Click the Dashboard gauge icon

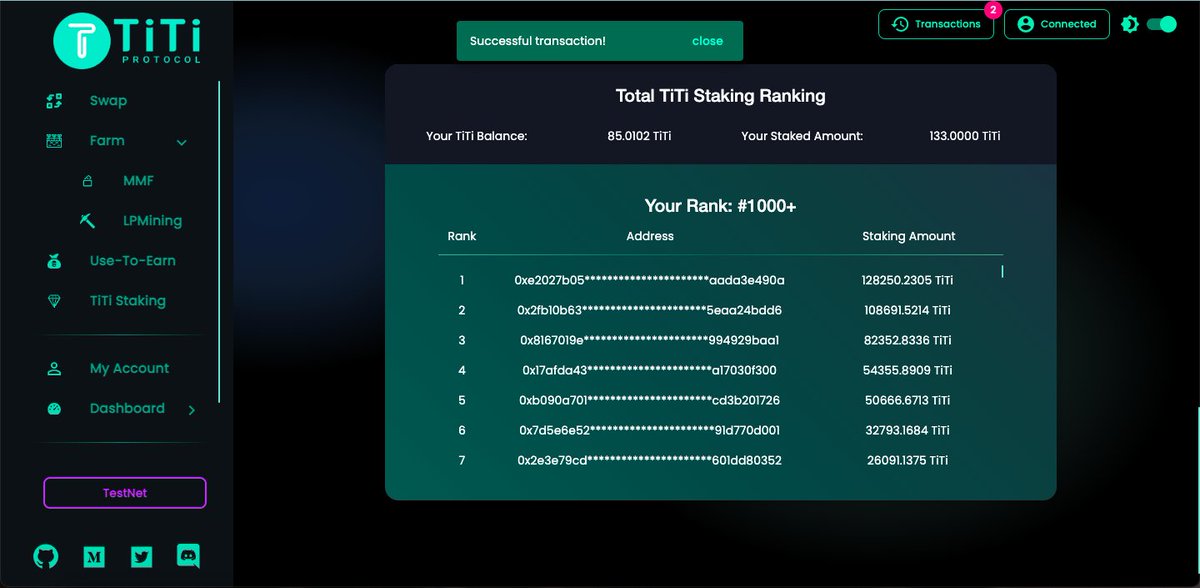point(55,408)
